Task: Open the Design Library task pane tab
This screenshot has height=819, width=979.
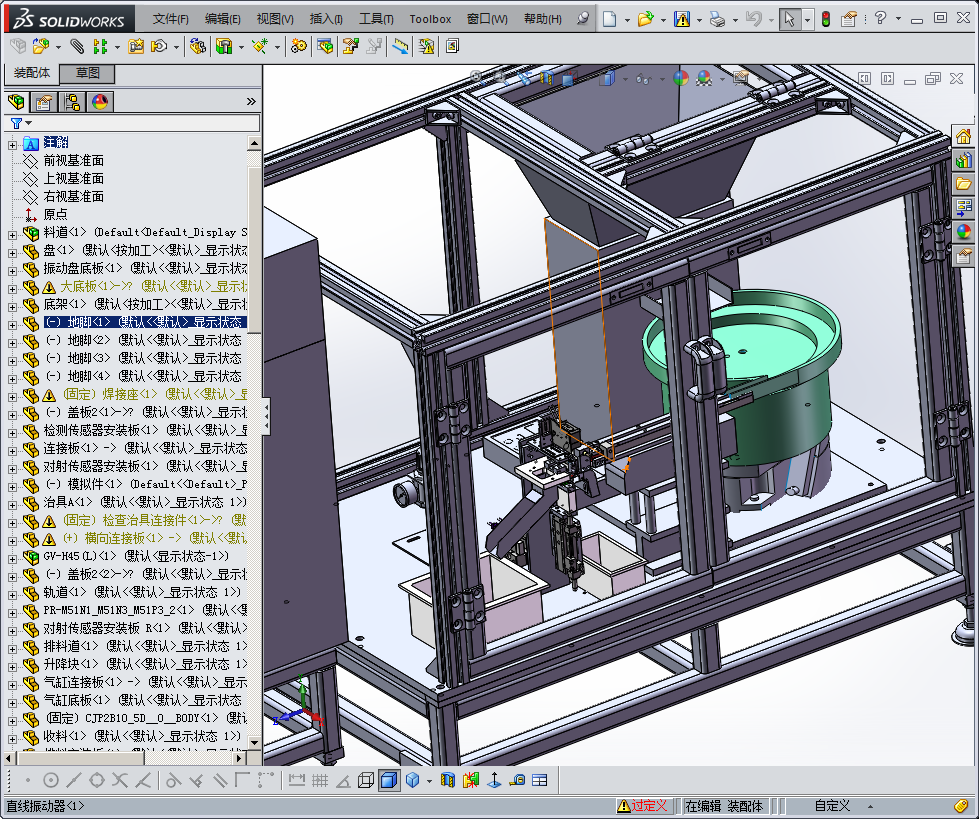Action: 964,160
